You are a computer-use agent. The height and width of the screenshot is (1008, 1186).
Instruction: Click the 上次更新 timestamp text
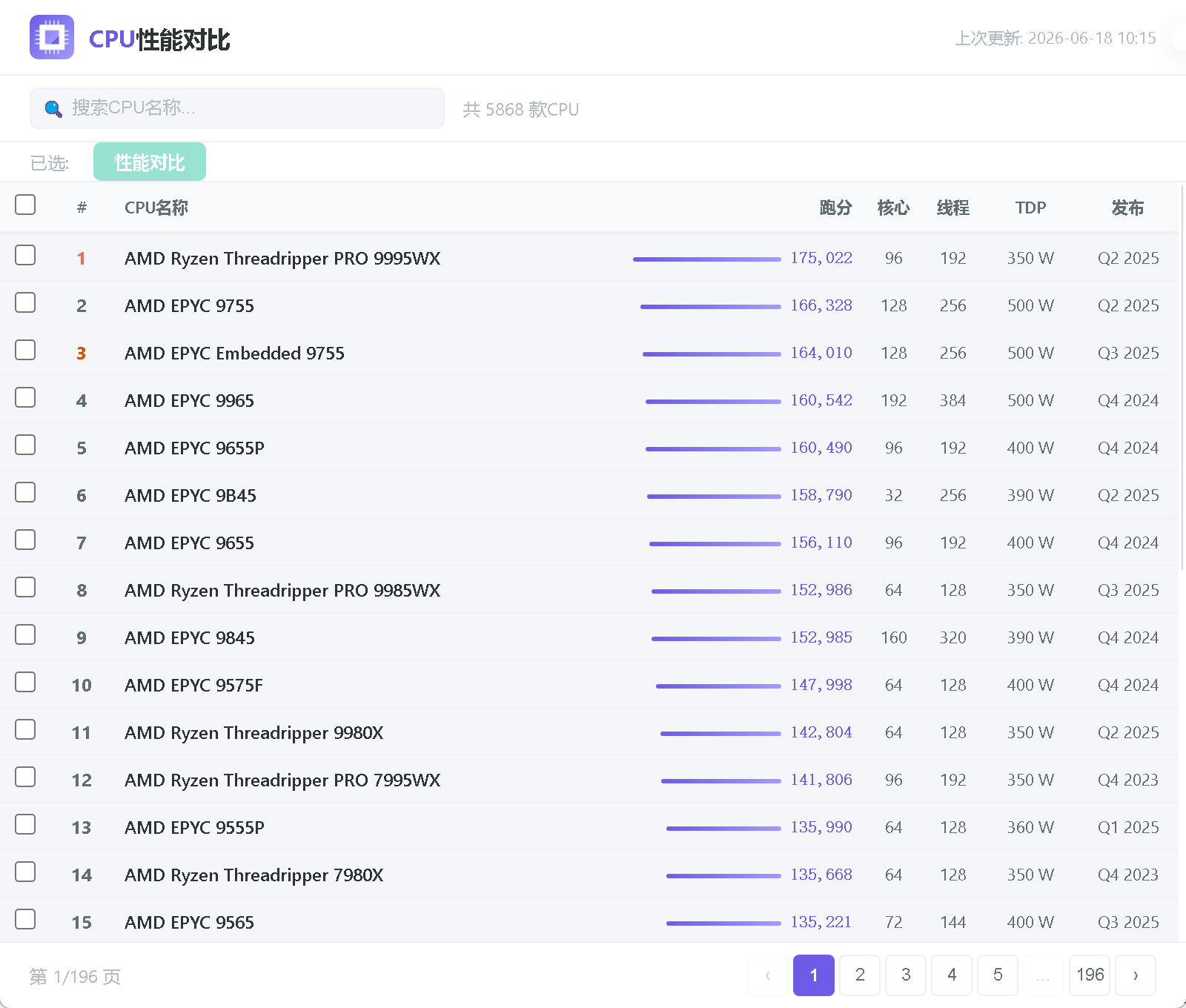tap(1055, 38)
